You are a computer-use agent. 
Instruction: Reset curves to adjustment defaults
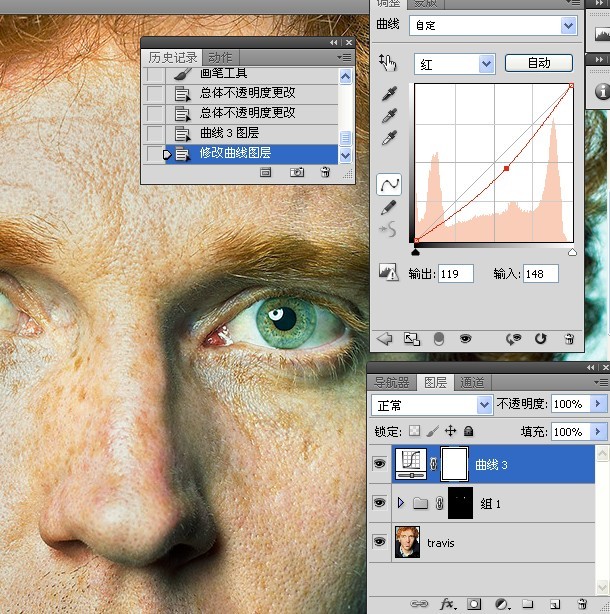[x=541, y=339]
